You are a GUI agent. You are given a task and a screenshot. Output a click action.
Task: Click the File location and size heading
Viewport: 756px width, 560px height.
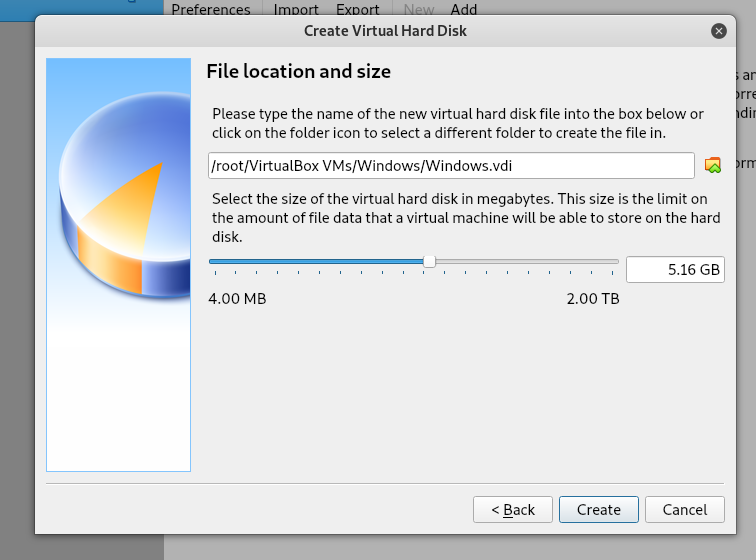[298, 71]
